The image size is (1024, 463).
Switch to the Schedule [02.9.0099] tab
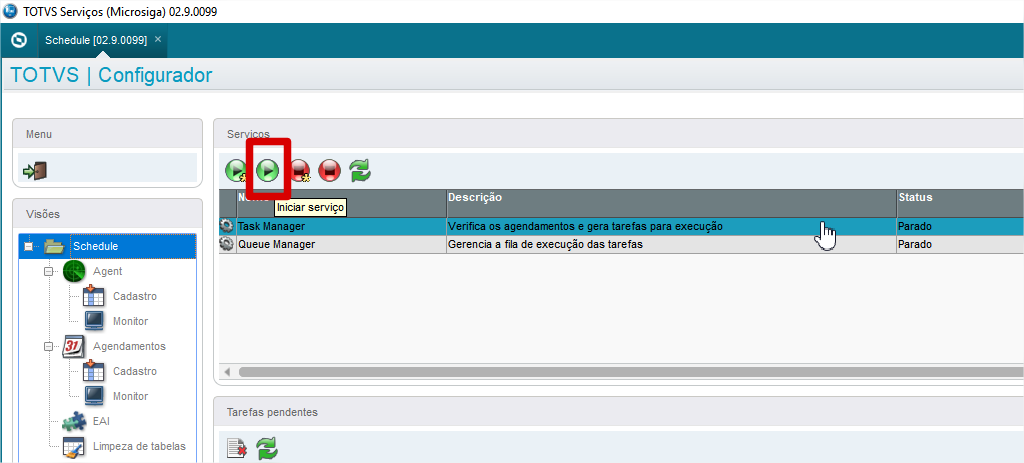[96, 40]
